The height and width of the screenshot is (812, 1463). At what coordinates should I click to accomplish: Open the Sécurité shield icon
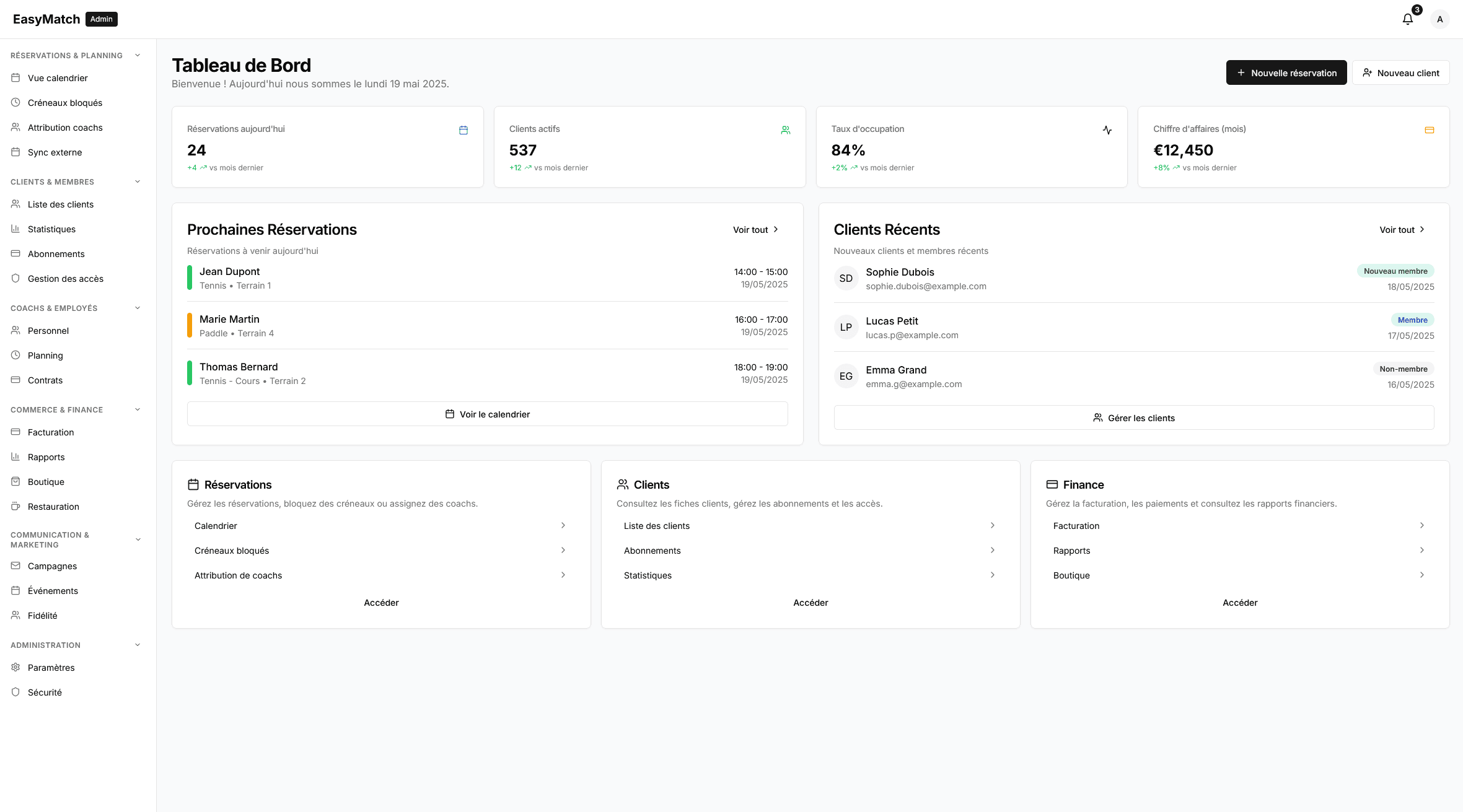point(15,692)
